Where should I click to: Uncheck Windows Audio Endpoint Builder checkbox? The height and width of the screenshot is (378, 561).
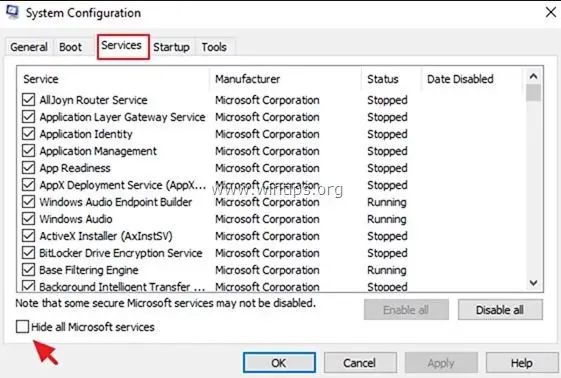coord(28,202)
